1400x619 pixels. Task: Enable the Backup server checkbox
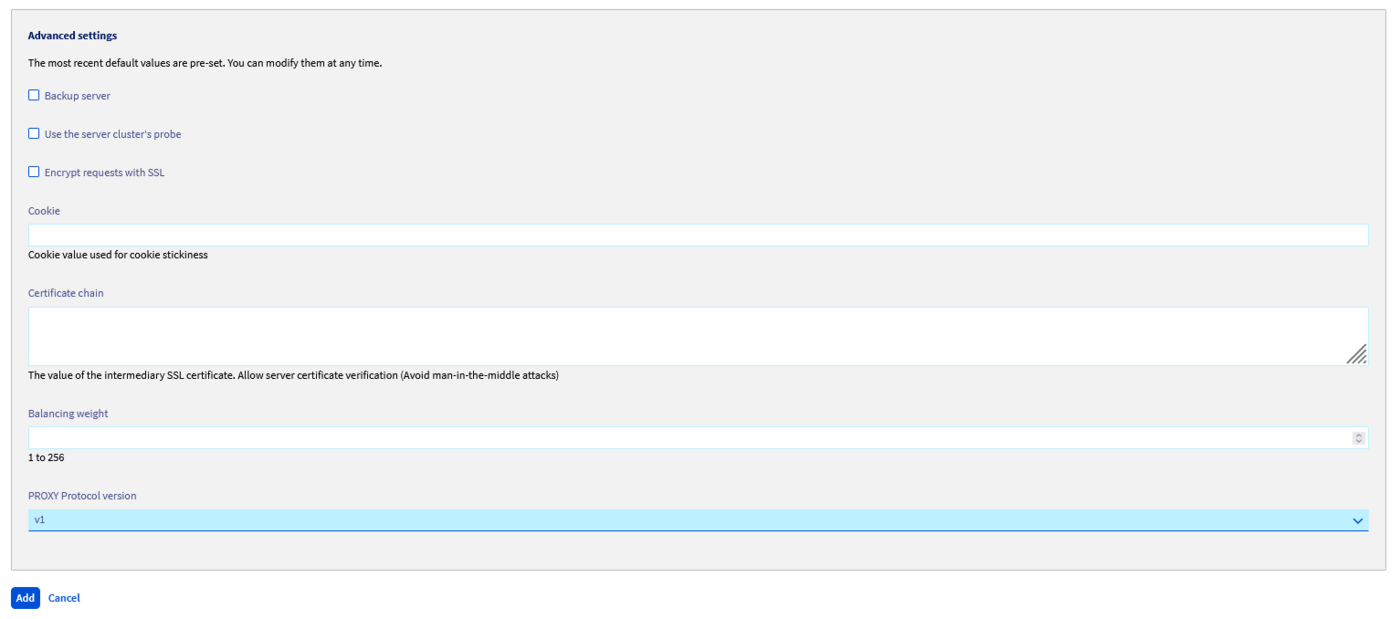pyautogui.click(x=34, y=95)
